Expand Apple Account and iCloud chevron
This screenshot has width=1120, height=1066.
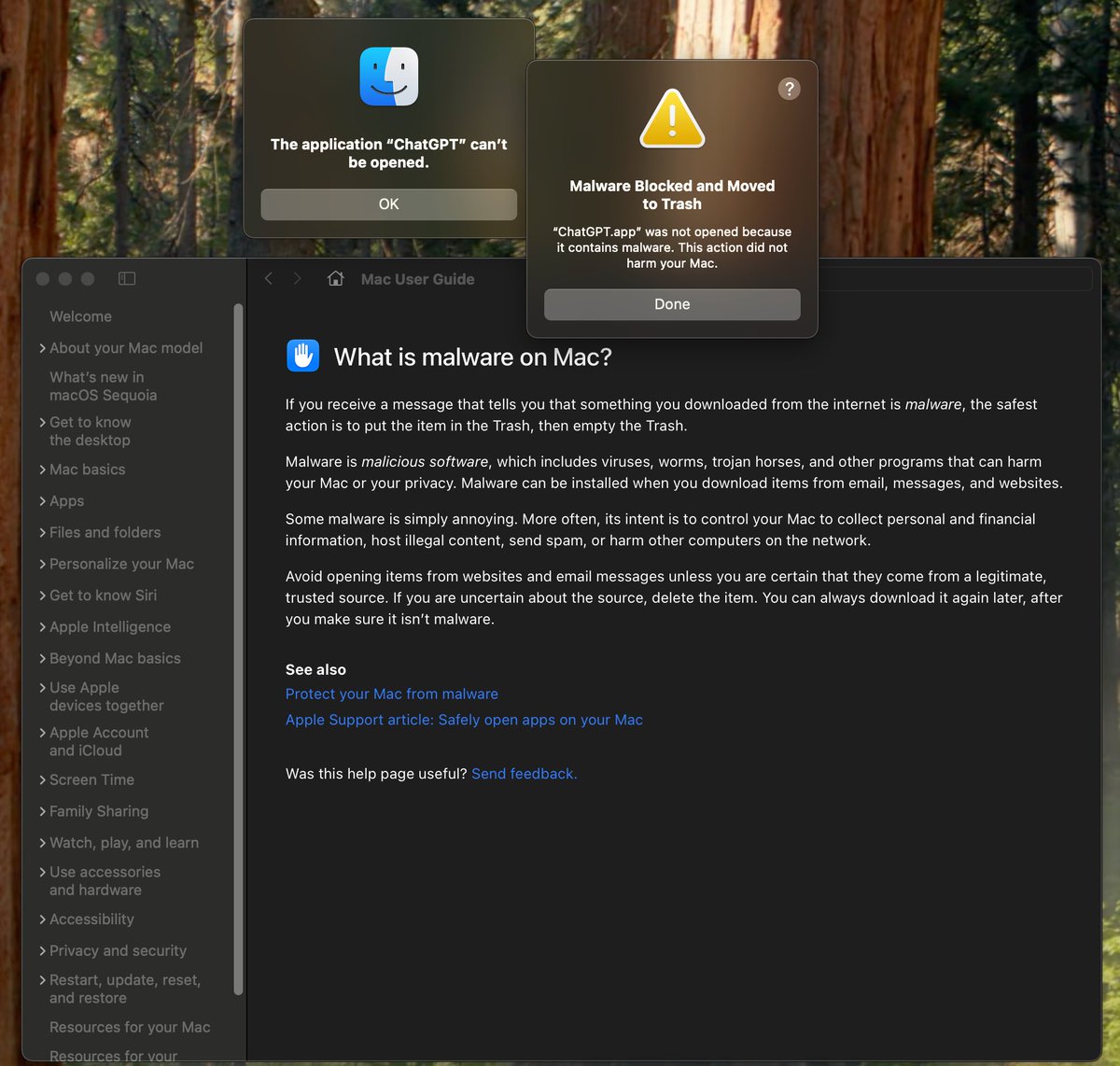pyautogui.click(x=43, y=734)
